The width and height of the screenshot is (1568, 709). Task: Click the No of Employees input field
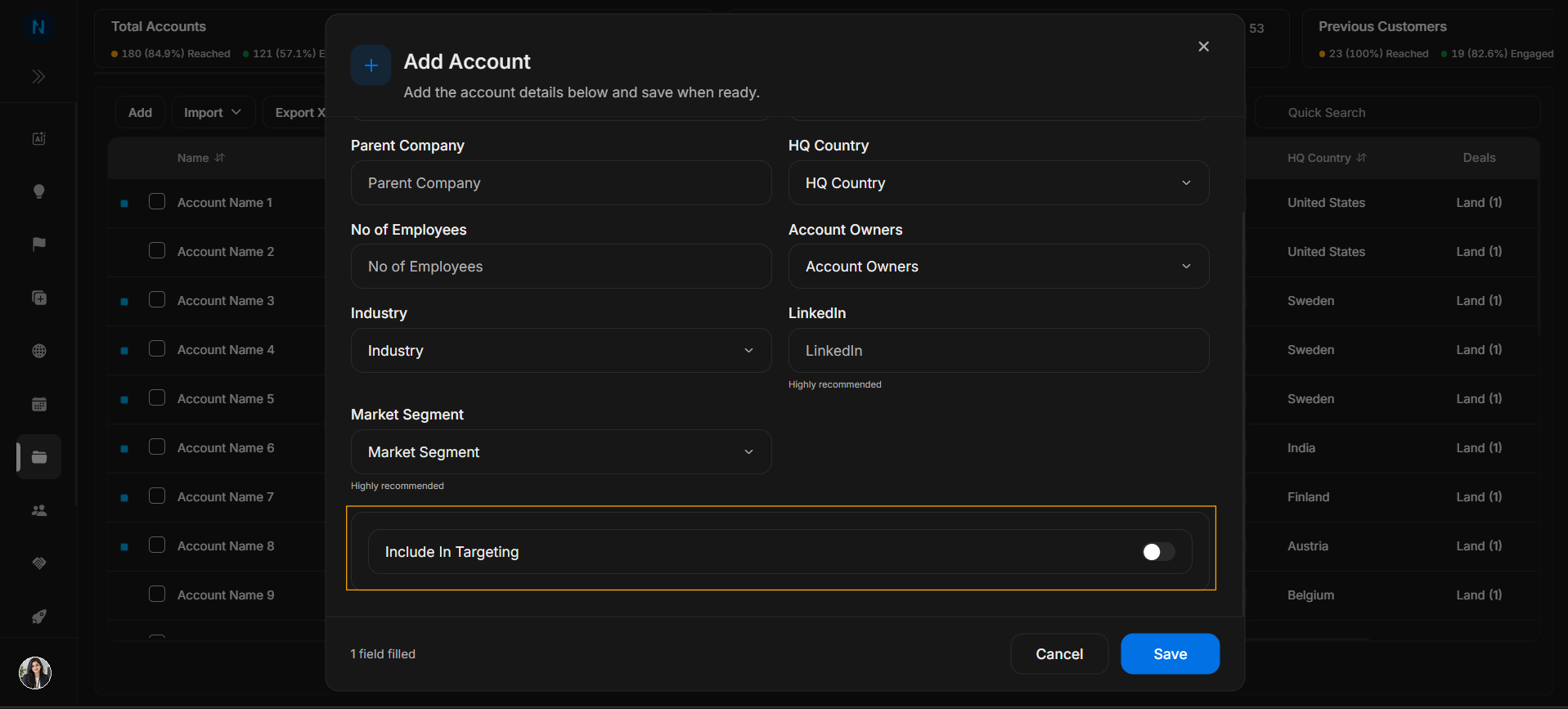[560, 267]
